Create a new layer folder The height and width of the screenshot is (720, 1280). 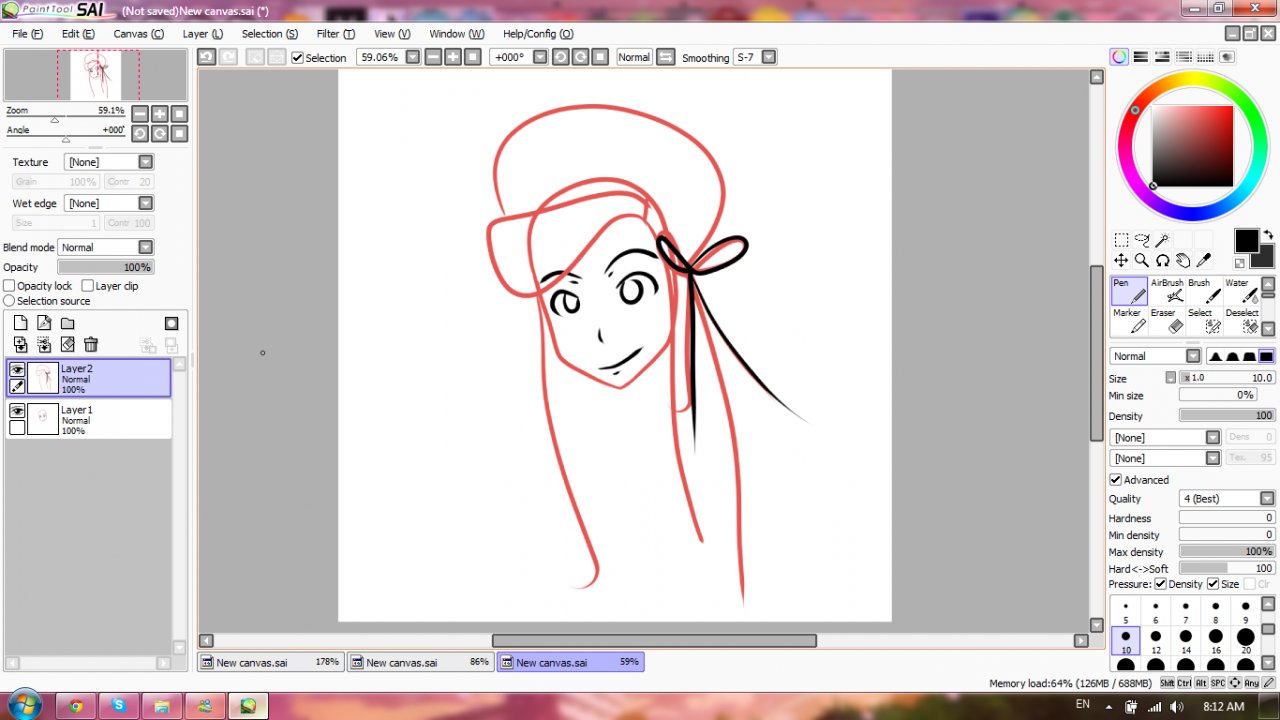pyautogui.click(x=67, y=323)
